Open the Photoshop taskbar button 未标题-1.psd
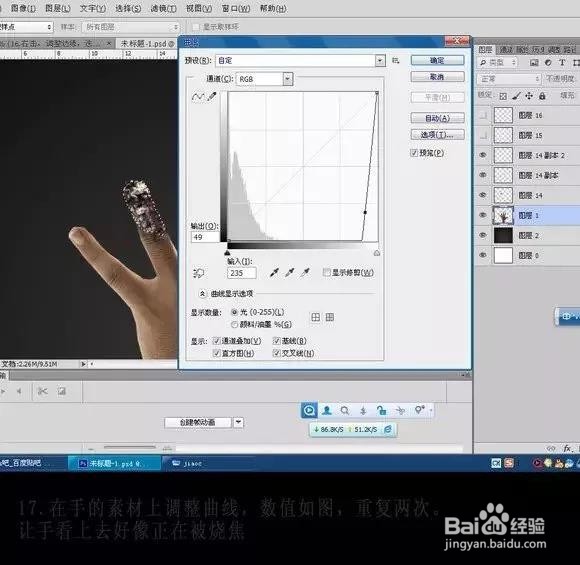Image resolution: width=580 pixels, height=565 pixels. pos(114,463)
